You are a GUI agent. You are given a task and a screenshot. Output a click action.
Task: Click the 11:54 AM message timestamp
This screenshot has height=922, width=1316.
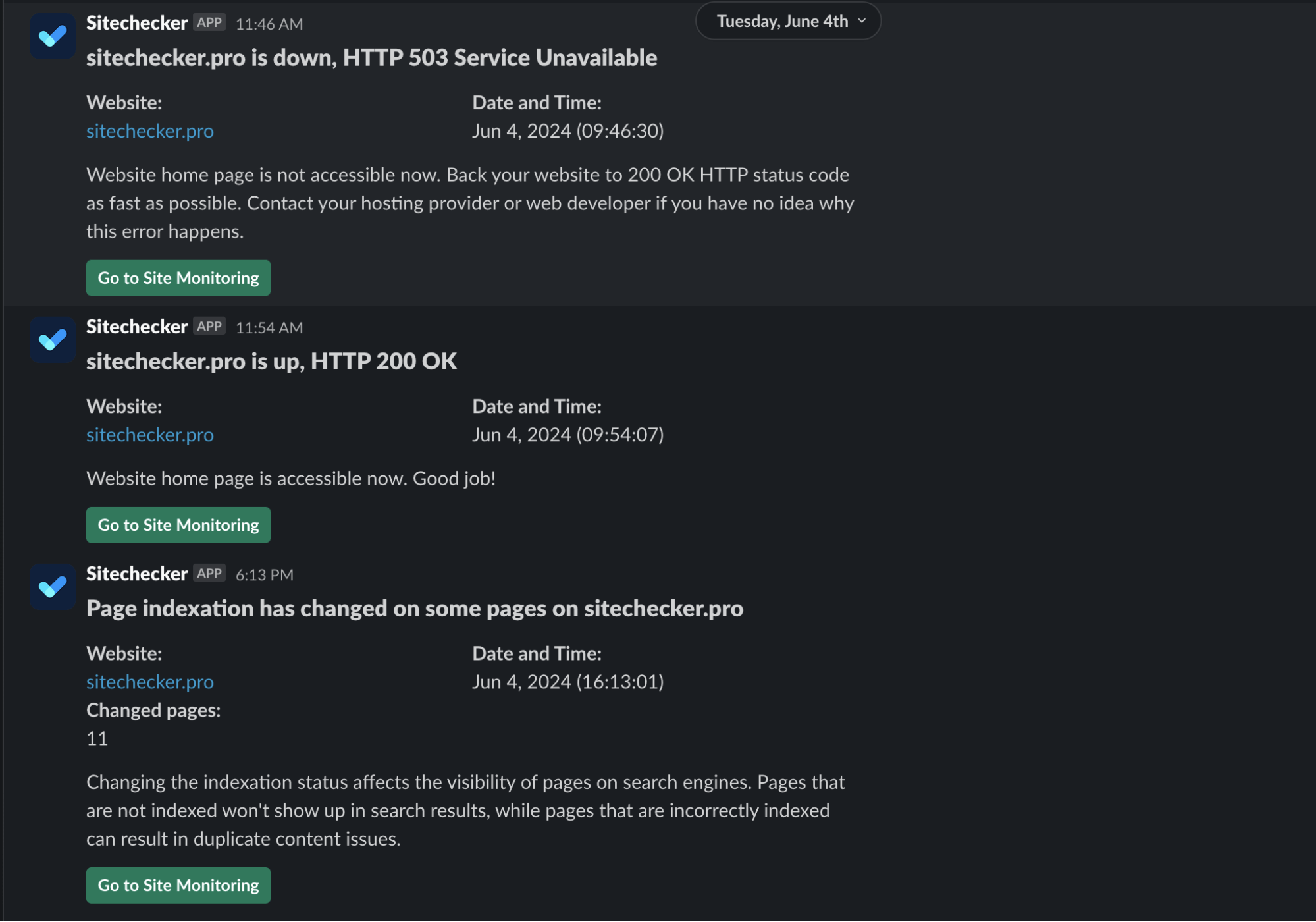tap(269, 328)
